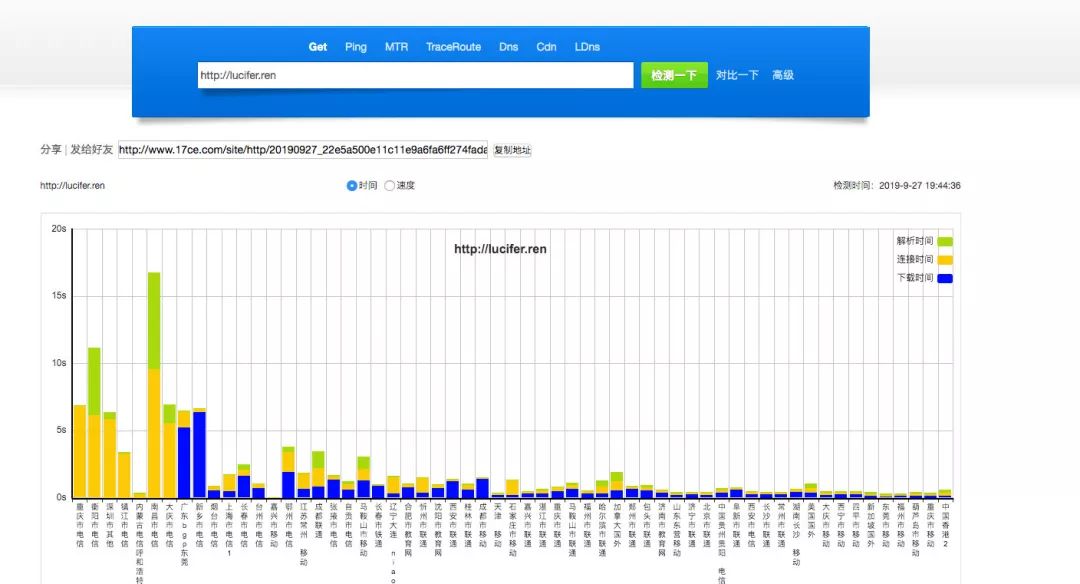Toggle the green 解析时间 legend swatch
Viewport: 1080px width, 584px height.
click(x=945, y=242)
